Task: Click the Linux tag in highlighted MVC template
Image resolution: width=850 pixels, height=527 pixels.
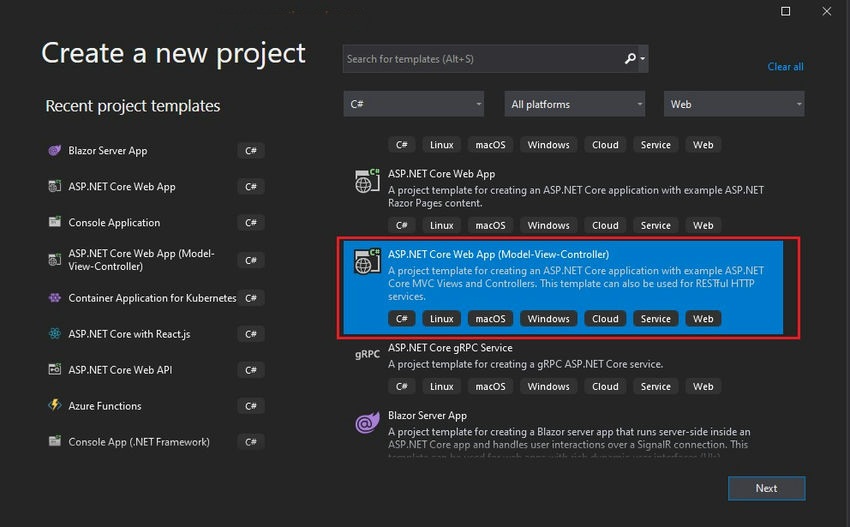Action: pyautogui.click(x=442, y=319)
